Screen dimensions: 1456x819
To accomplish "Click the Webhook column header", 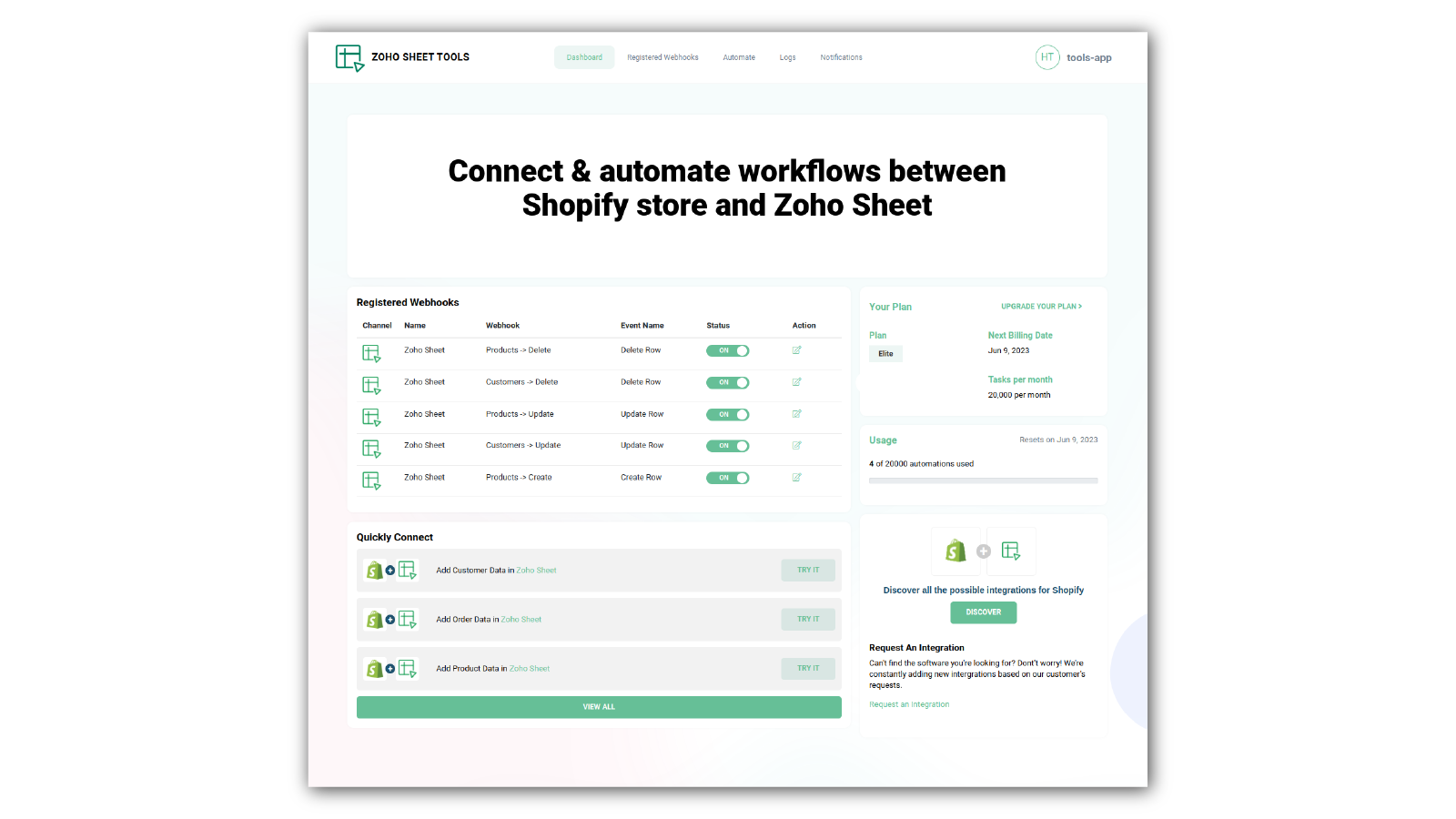I will coord(502,326).
